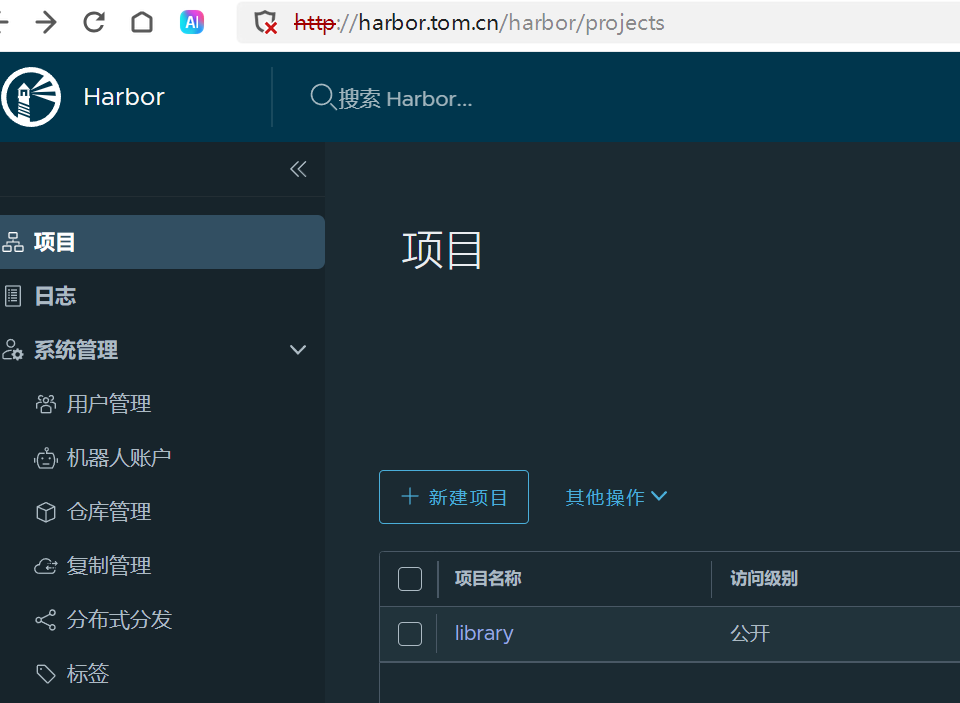Click the 复制管理 cloud icon
This screenshot has width=960, height=703.
pos(46,566)
